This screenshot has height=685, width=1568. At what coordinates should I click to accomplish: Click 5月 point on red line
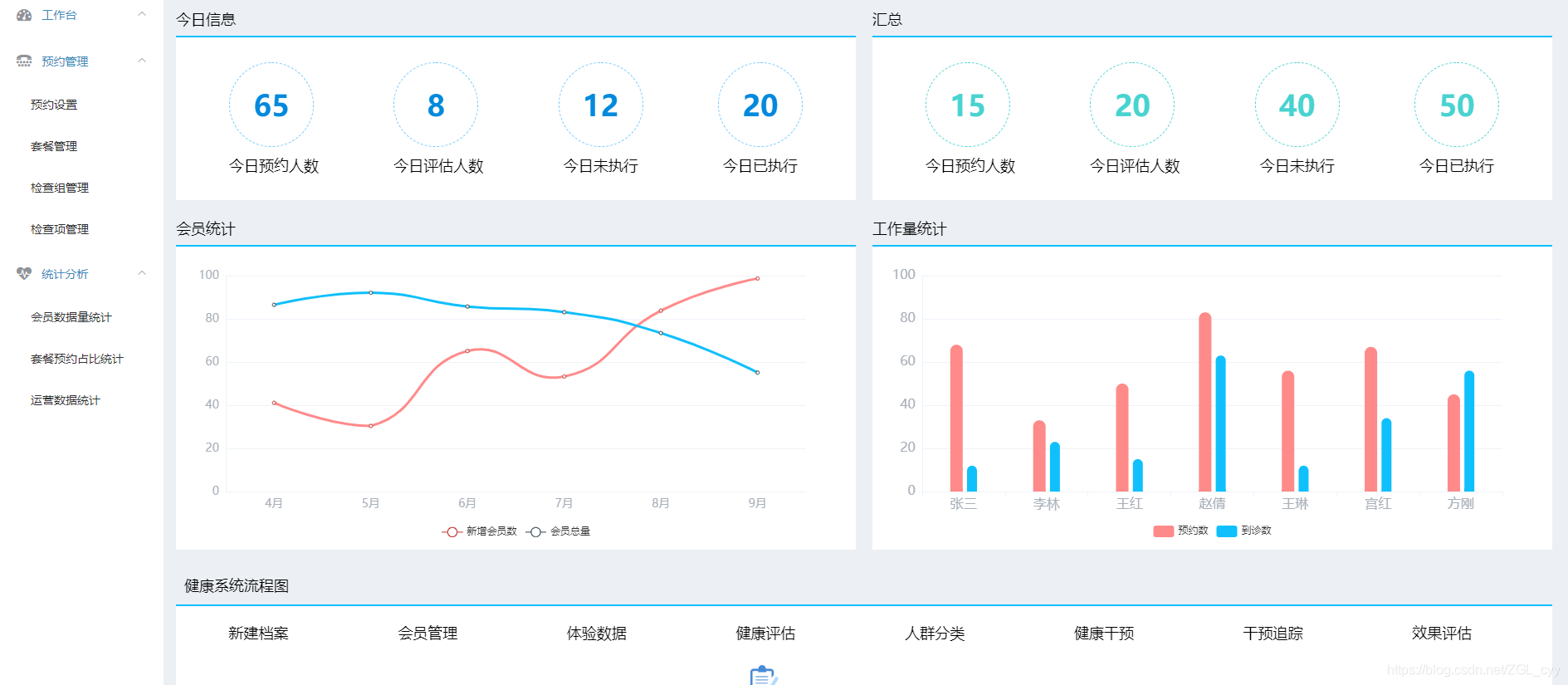click(371, 426)
